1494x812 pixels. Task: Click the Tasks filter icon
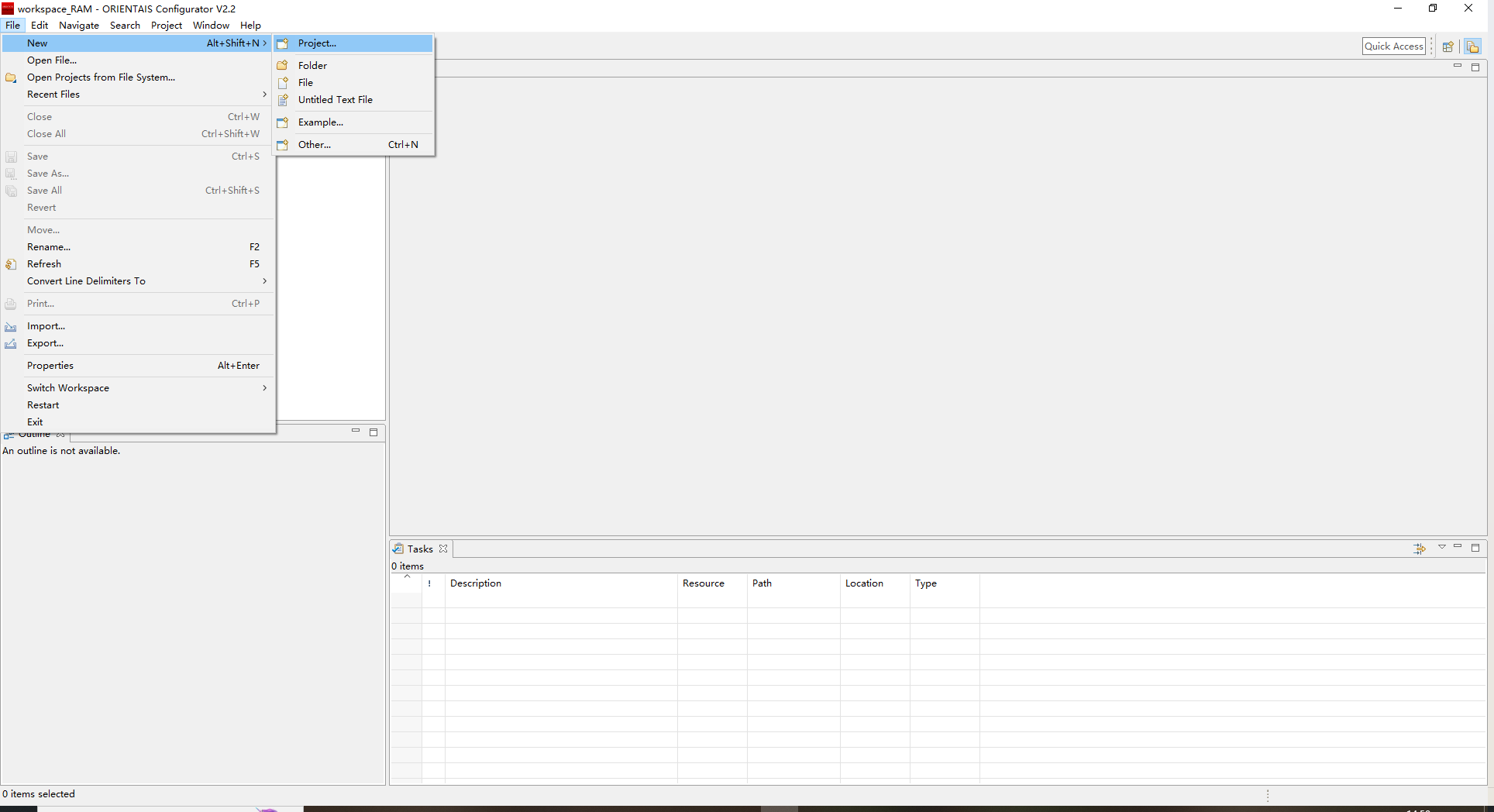coord(1419,549)
